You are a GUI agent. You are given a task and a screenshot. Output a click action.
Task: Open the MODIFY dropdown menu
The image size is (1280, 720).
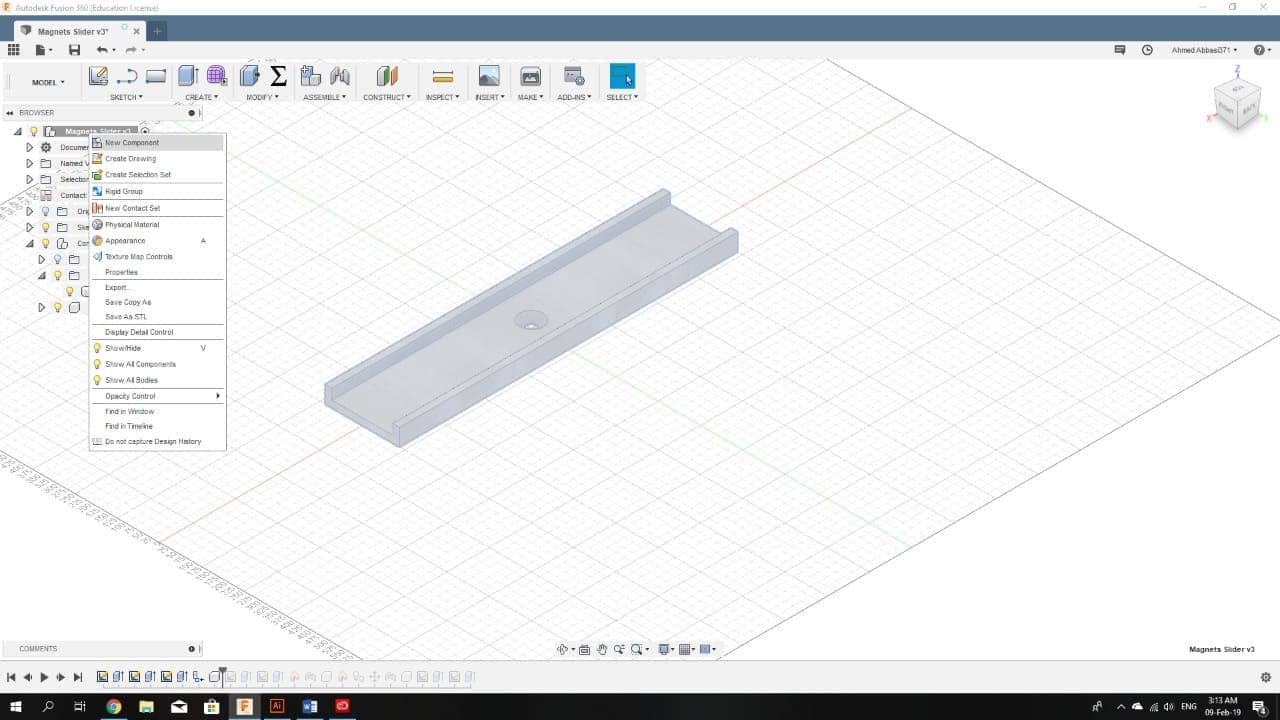(x=262, y=97)
